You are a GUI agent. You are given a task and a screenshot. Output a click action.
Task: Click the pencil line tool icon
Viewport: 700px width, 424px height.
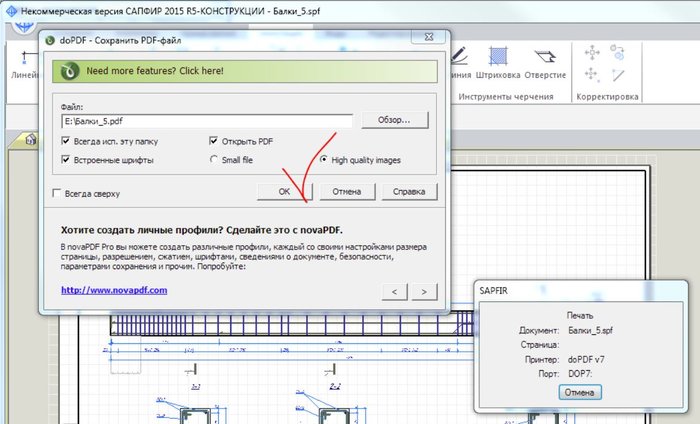click(459, 55)
